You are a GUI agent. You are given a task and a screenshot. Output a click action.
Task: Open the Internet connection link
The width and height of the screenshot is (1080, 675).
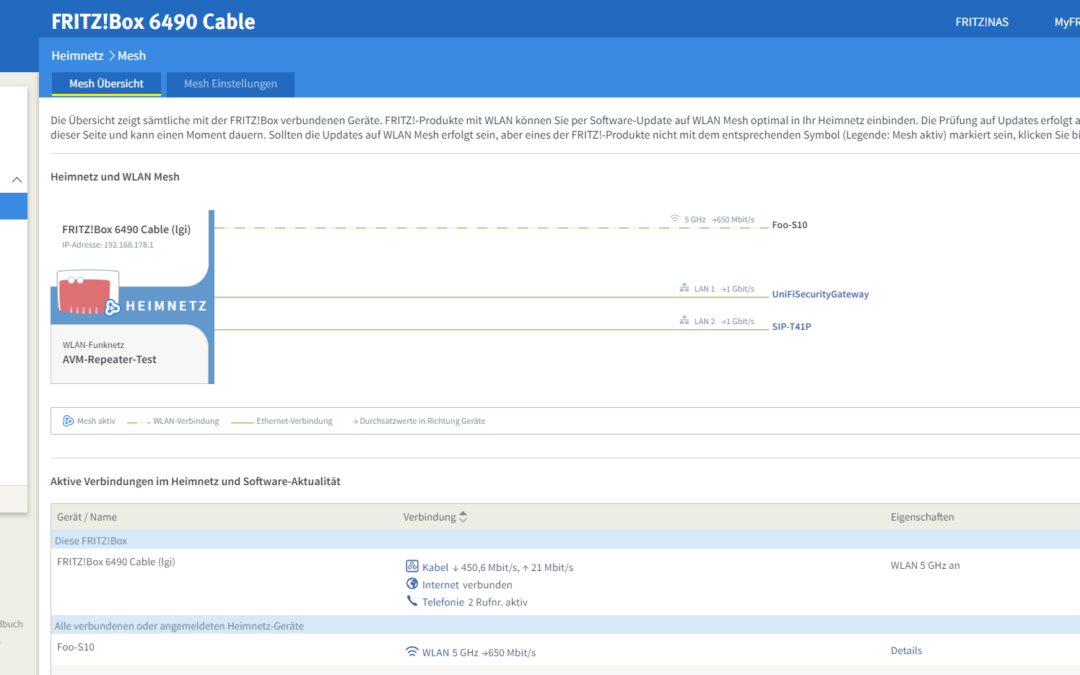click(x=440, y=585)
